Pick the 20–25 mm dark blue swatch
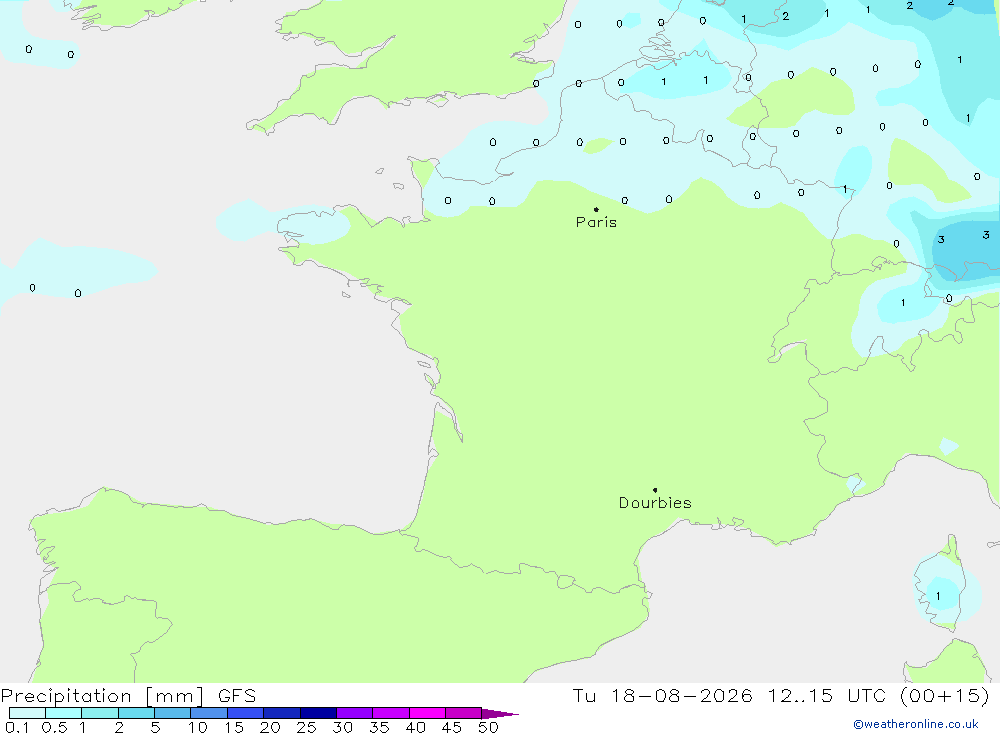Viewport: 1000px width, 733px height. coord(282,713)
